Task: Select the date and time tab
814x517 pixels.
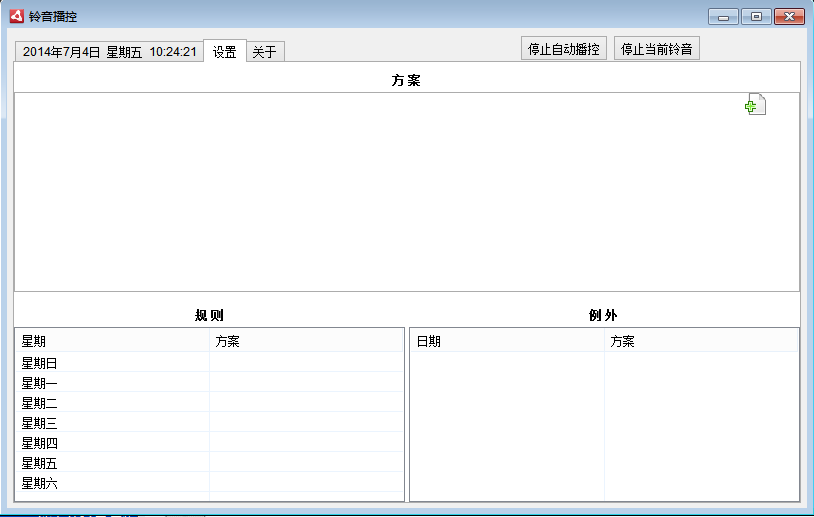Action: (109, 51)
